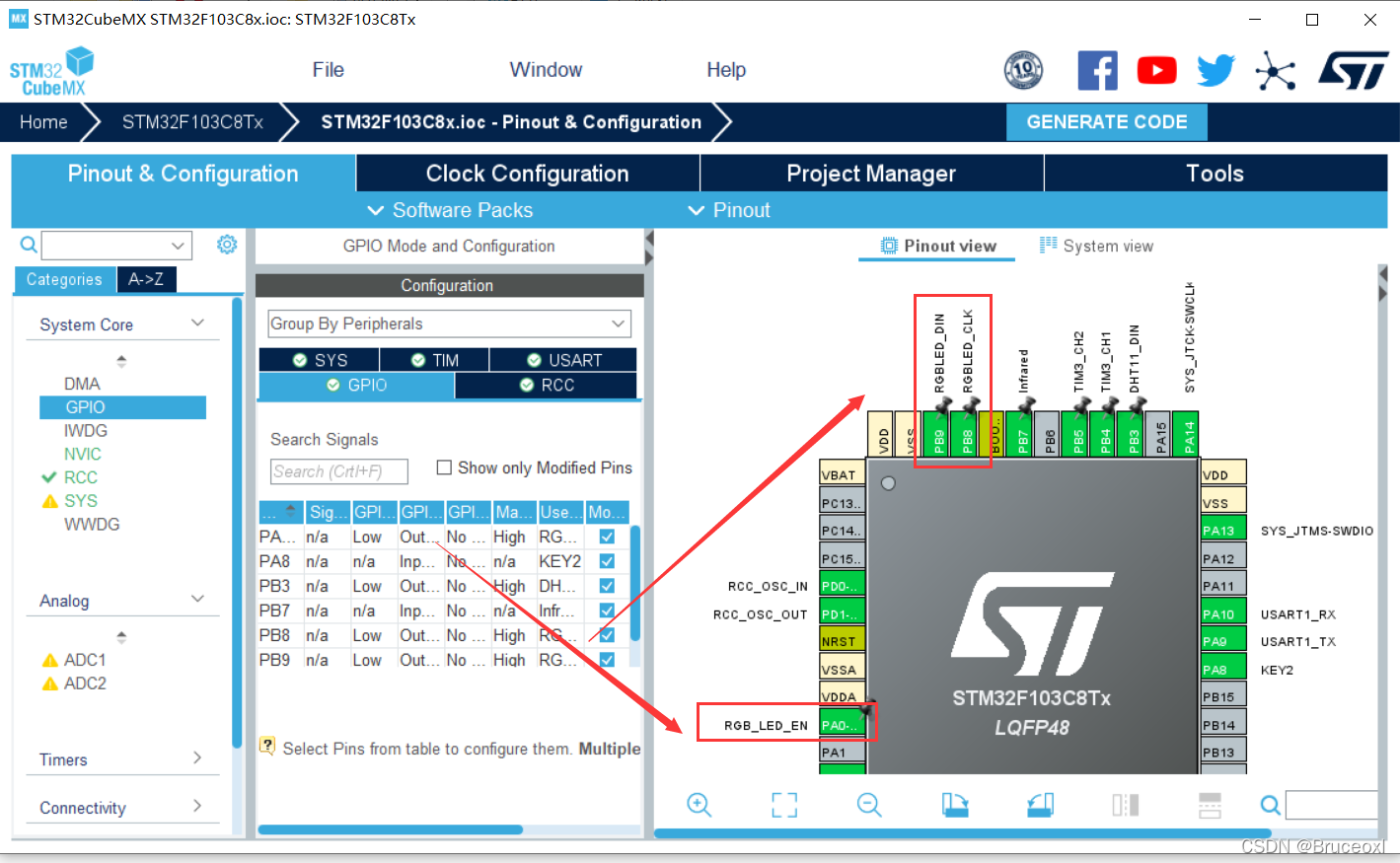Click the STM32F103C8Tx breadcrumb

192,122
